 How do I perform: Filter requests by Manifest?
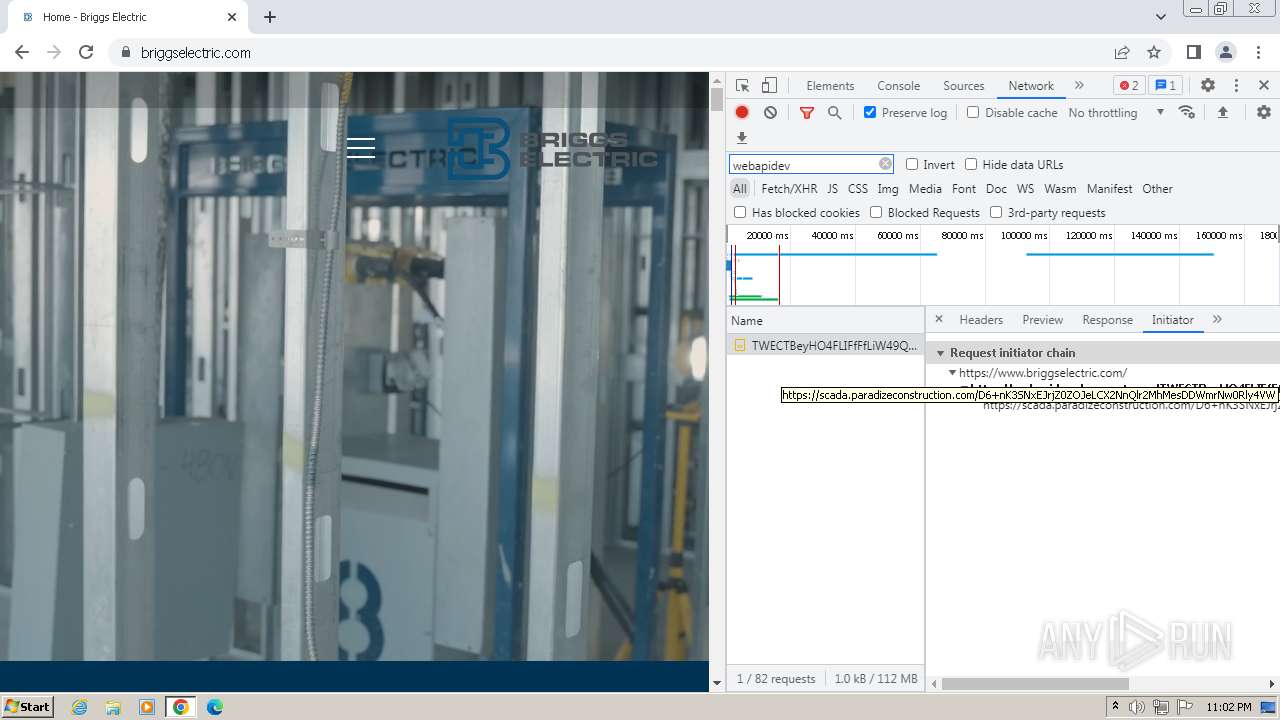[x=1109, y=188]
